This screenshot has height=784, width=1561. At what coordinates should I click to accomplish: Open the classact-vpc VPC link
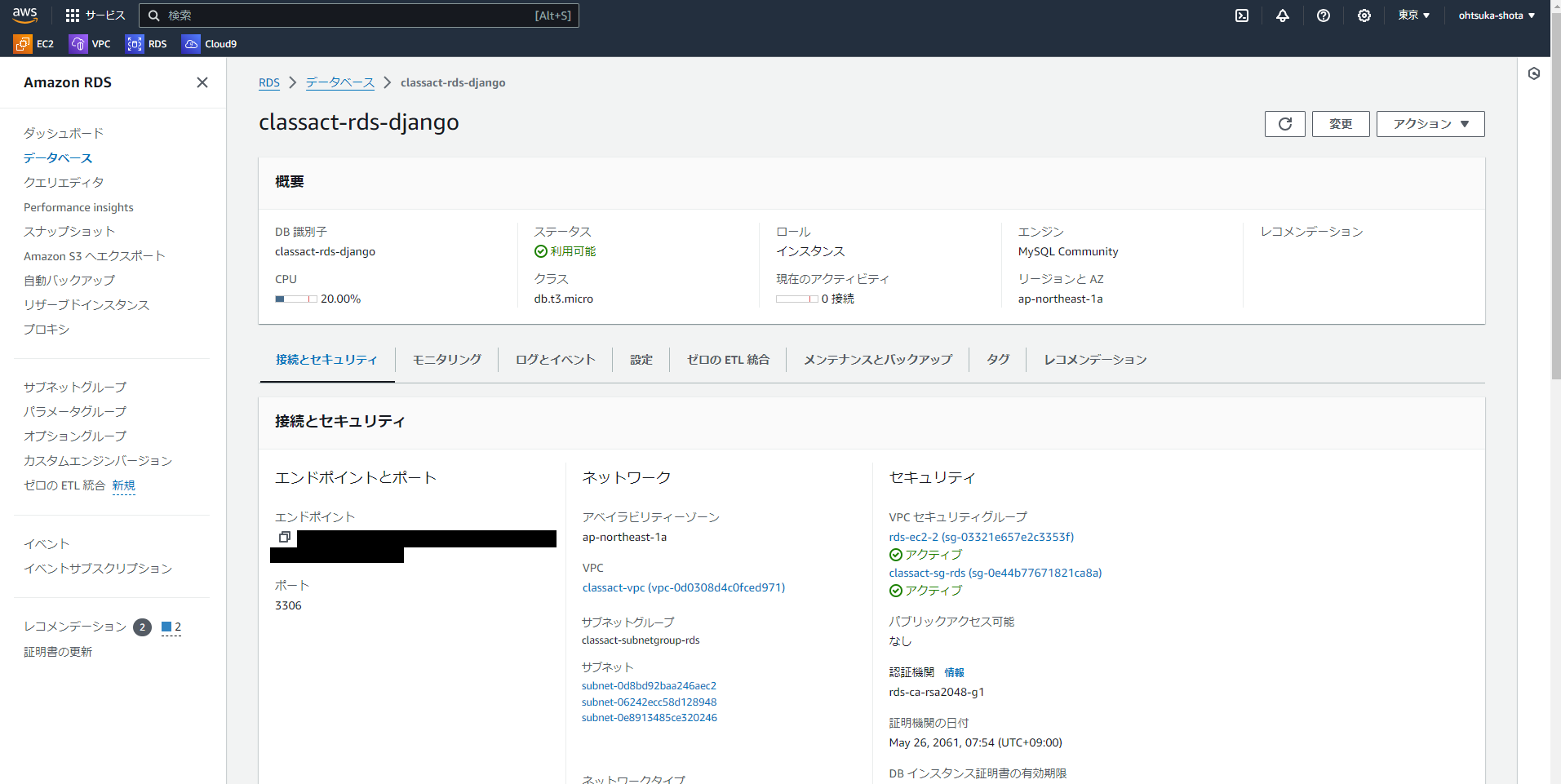[x=684, y=587]
